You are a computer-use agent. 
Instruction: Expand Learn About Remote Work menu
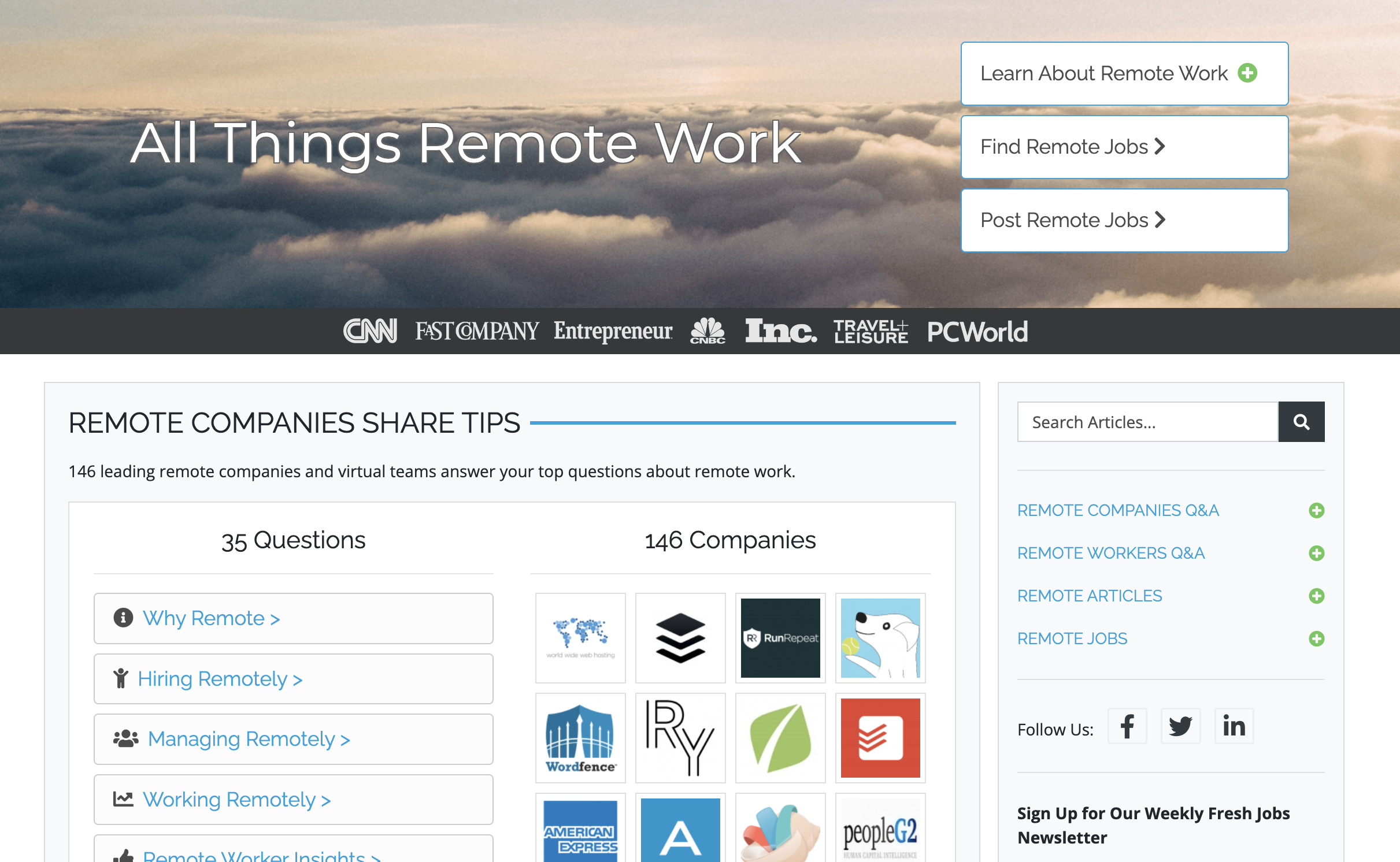1124,73
